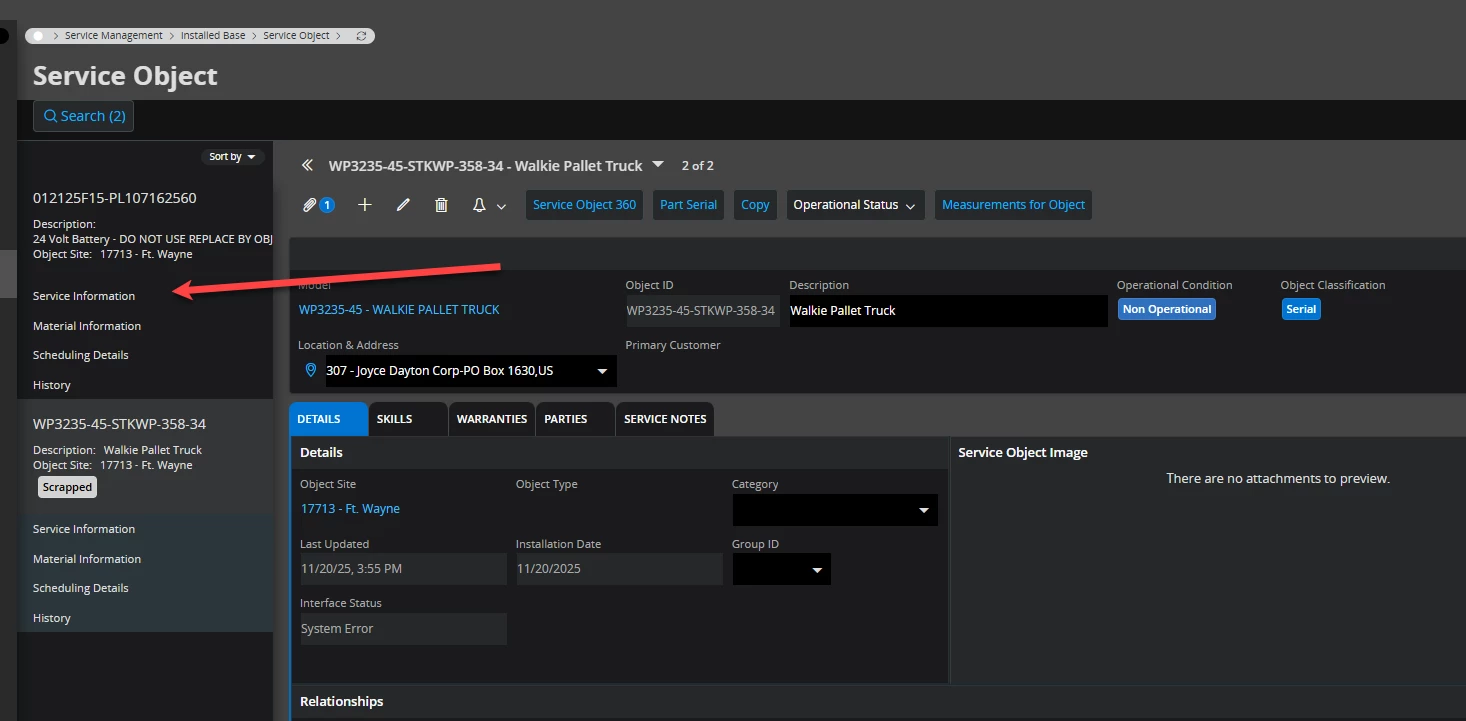
Task: Click the plus icon to add new object
Action: tap(365, 205)
